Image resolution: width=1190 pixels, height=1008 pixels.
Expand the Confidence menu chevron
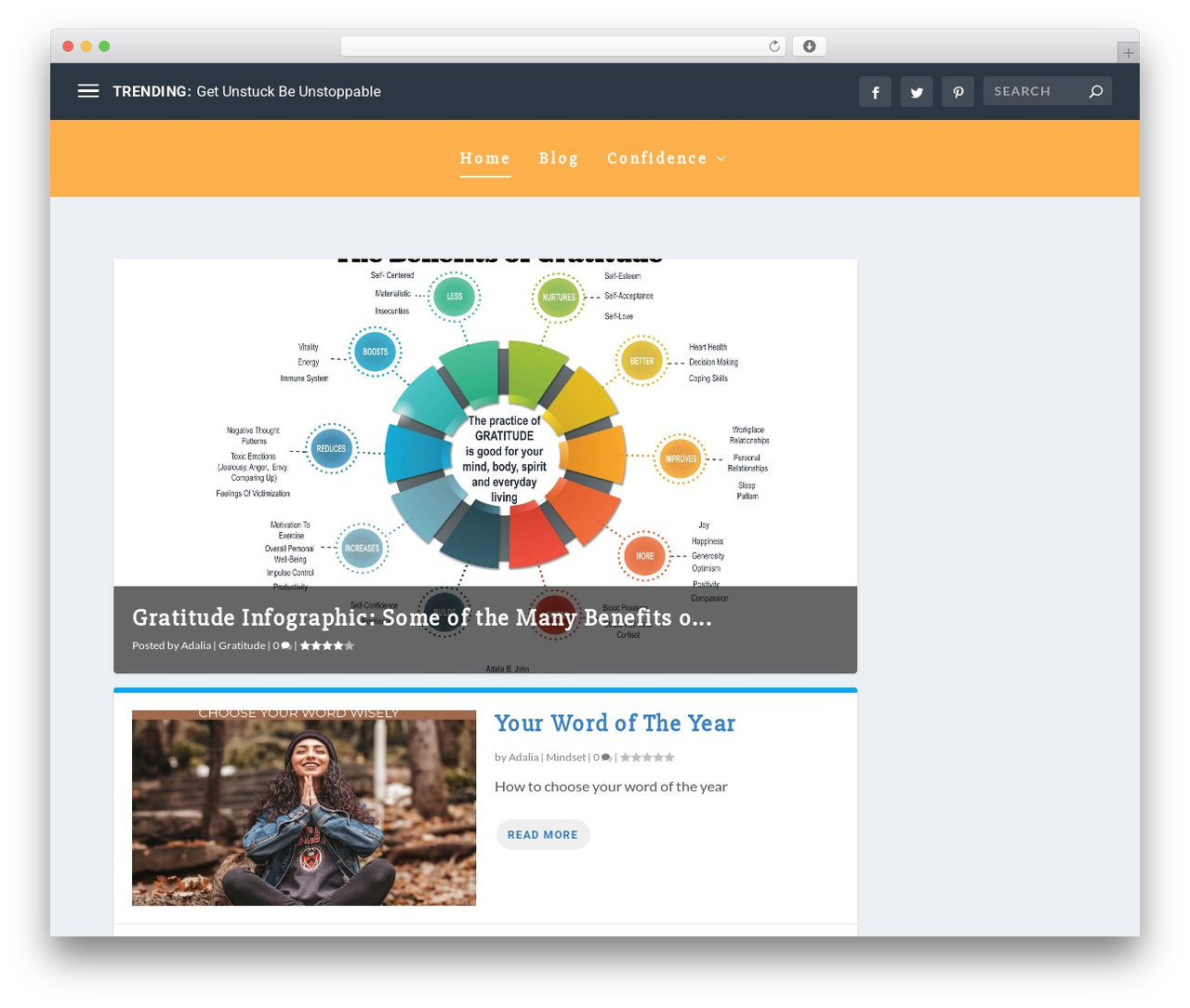(x=721, y=159)
